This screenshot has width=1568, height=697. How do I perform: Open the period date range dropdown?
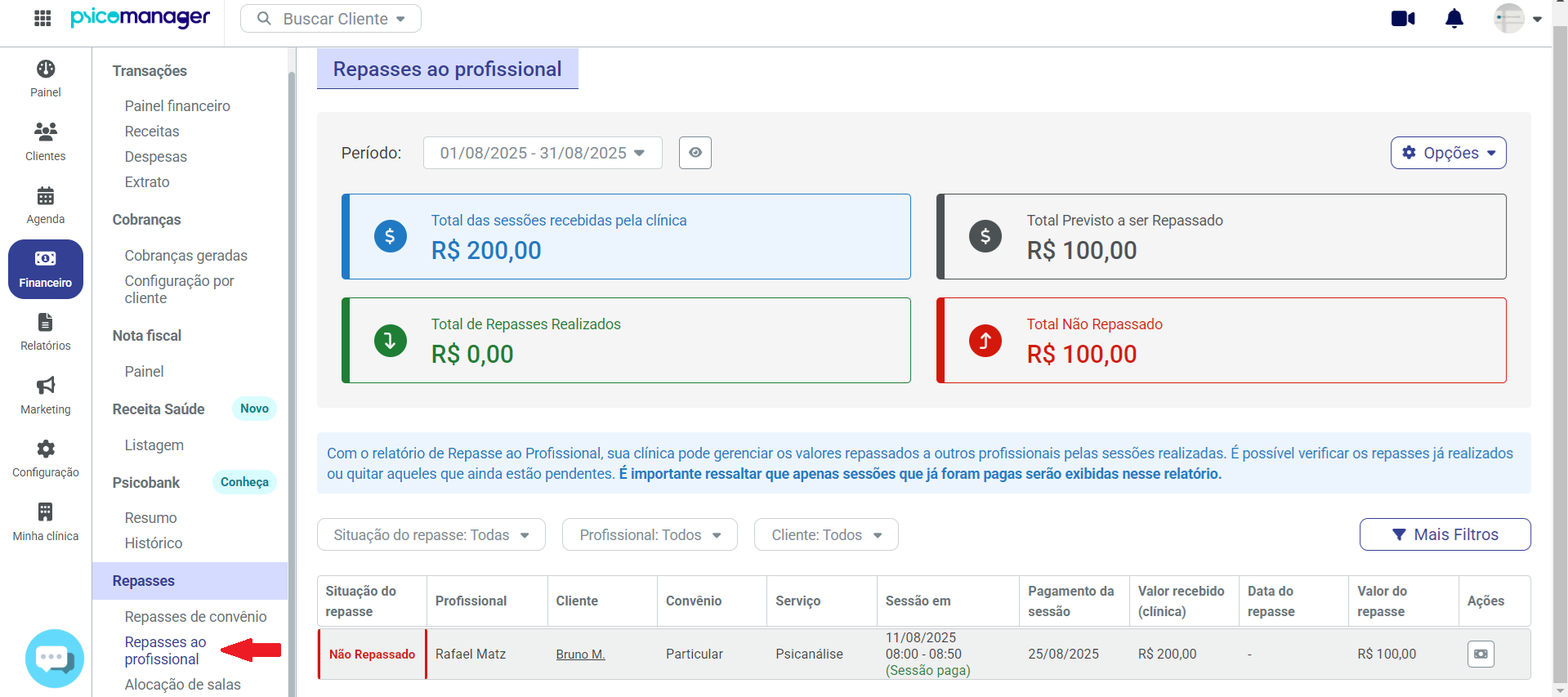coord(543,153)
